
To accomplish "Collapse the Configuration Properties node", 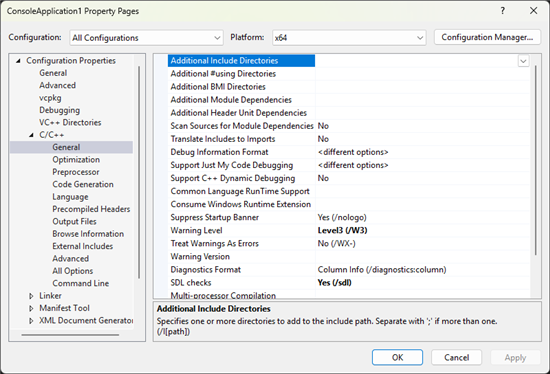I will point(18,61).
